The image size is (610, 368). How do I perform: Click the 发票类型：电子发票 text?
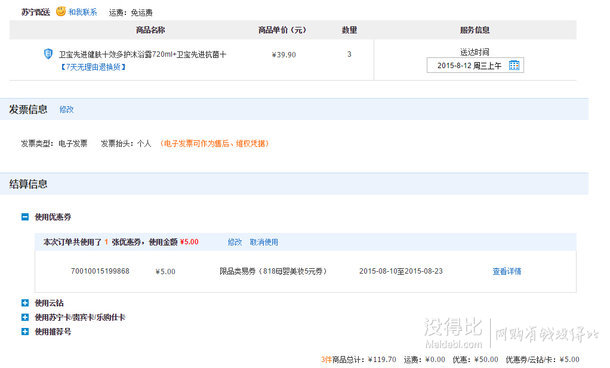coord(54,144)
